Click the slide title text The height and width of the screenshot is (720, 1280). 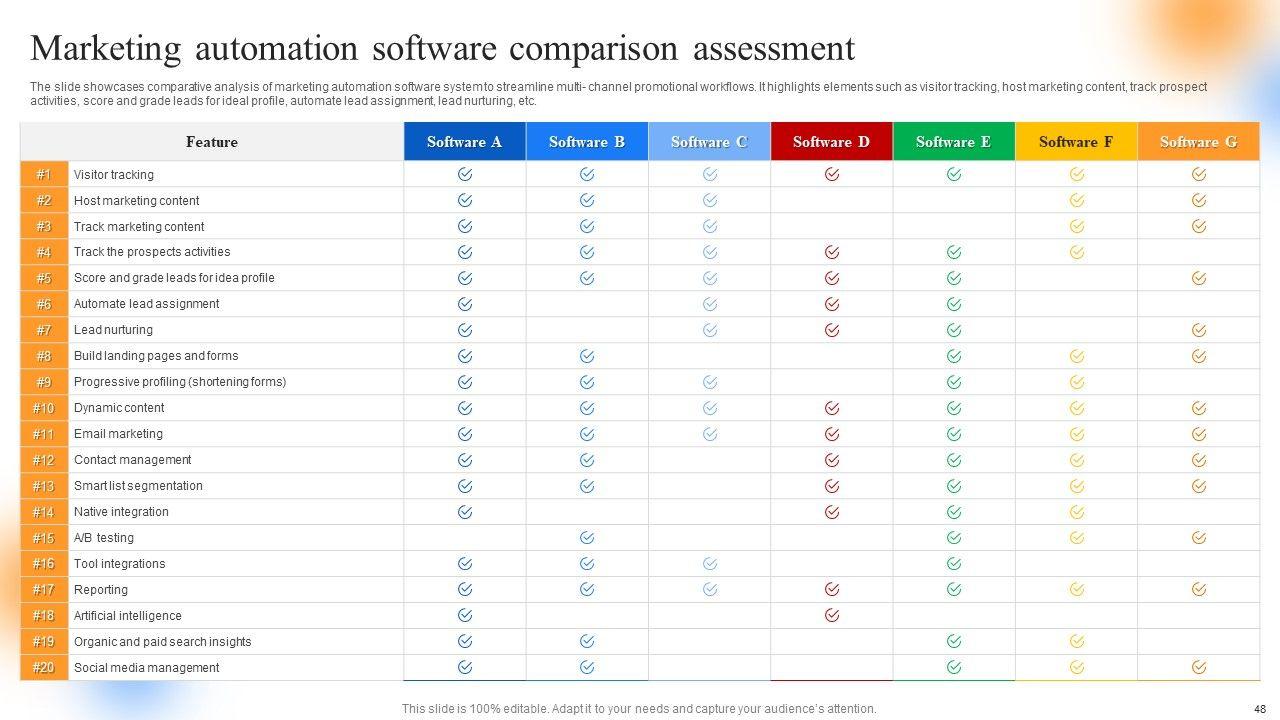443,48
